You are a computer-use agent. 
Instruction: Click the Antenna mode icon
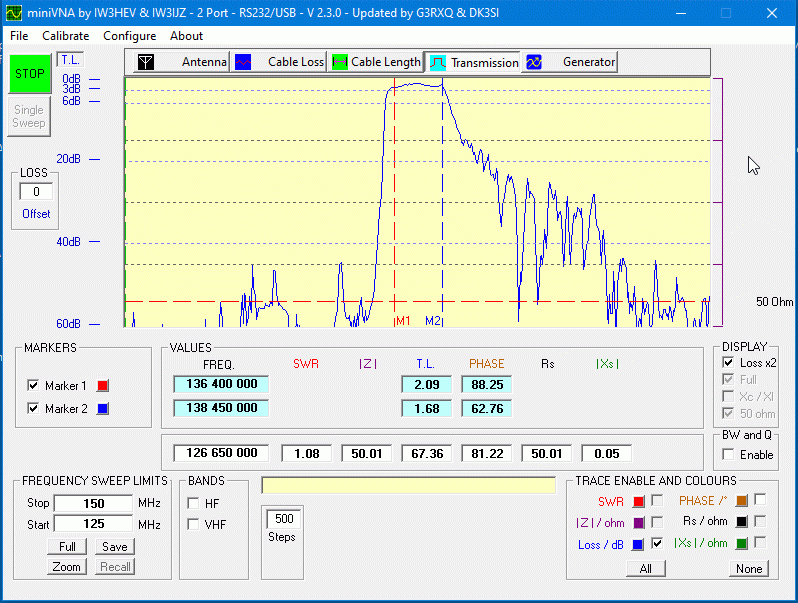(x=146, y=62)
